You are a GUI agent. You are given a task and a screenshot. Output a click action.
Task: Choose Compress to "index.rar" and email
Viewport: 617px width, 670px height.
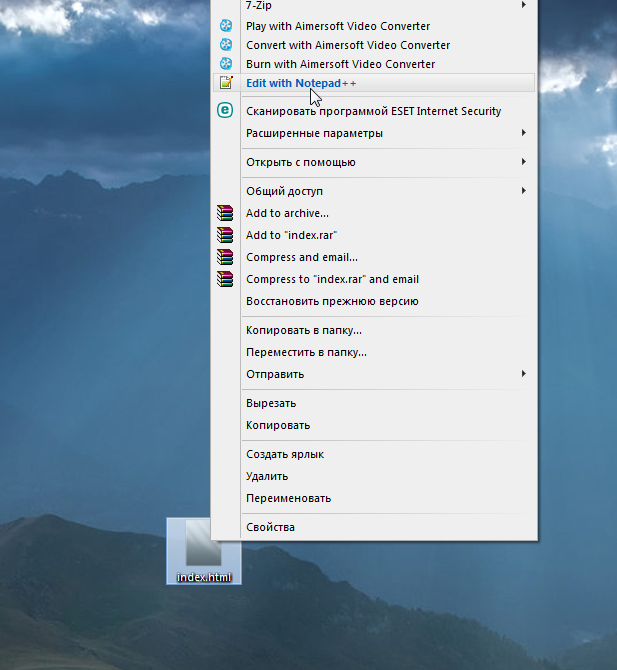[x=374, y=279]
